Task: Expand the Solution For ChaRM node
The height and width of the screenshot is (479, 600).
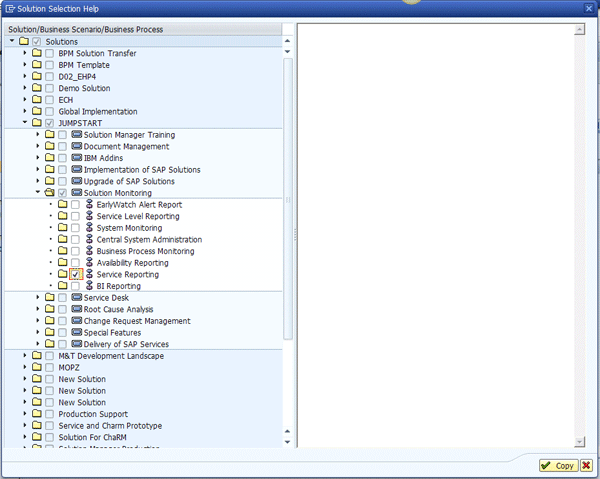Action: coord(25,437)
